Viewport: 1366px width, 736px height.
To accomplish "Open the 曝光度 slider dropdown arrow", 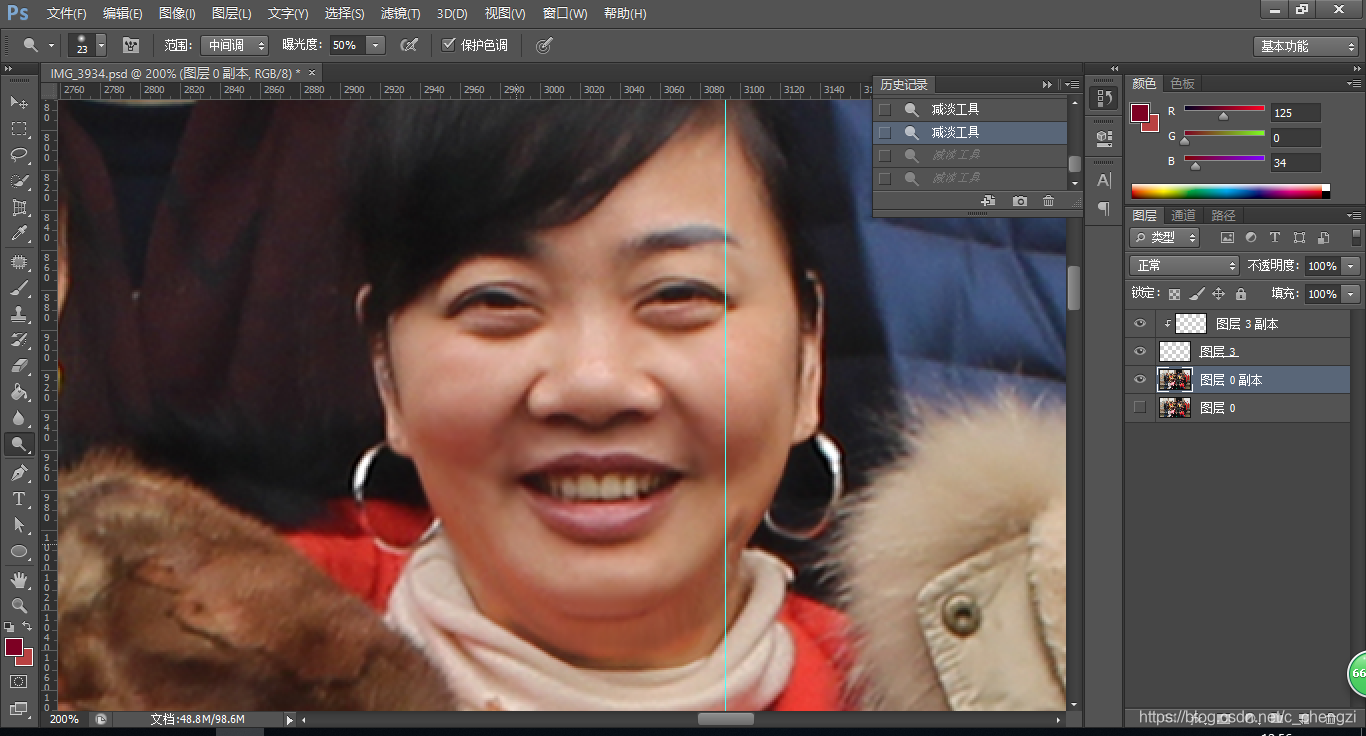I will pyautogui.click(x=376, y=45).
